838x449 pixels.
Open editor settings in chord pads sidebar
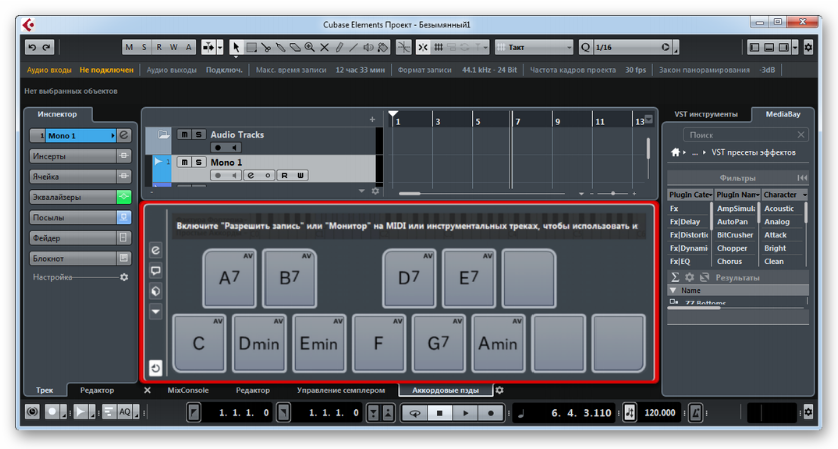click(155, 250)
